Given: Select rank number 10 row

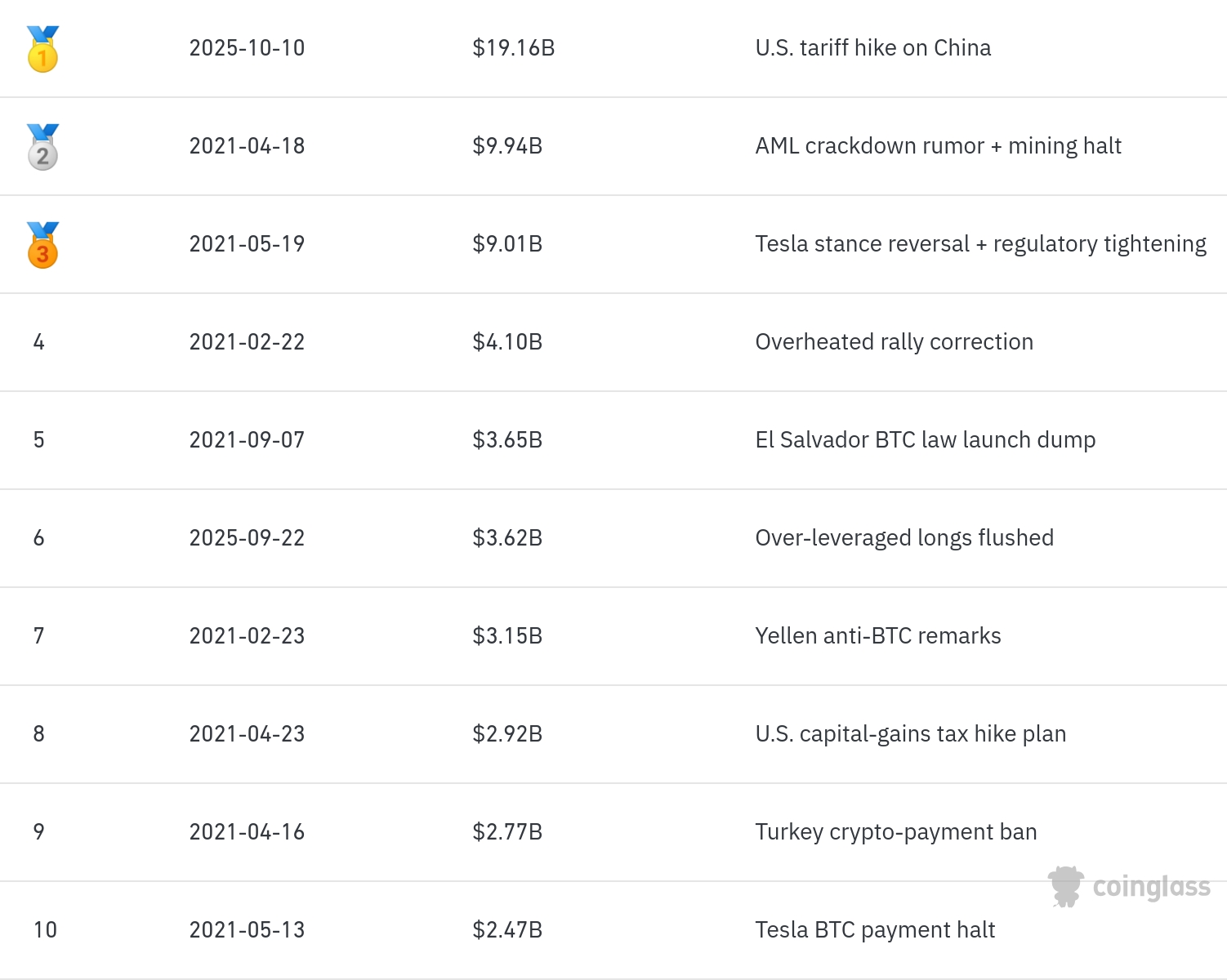Looking at the screenshot, I should click(x=45, y=930).
